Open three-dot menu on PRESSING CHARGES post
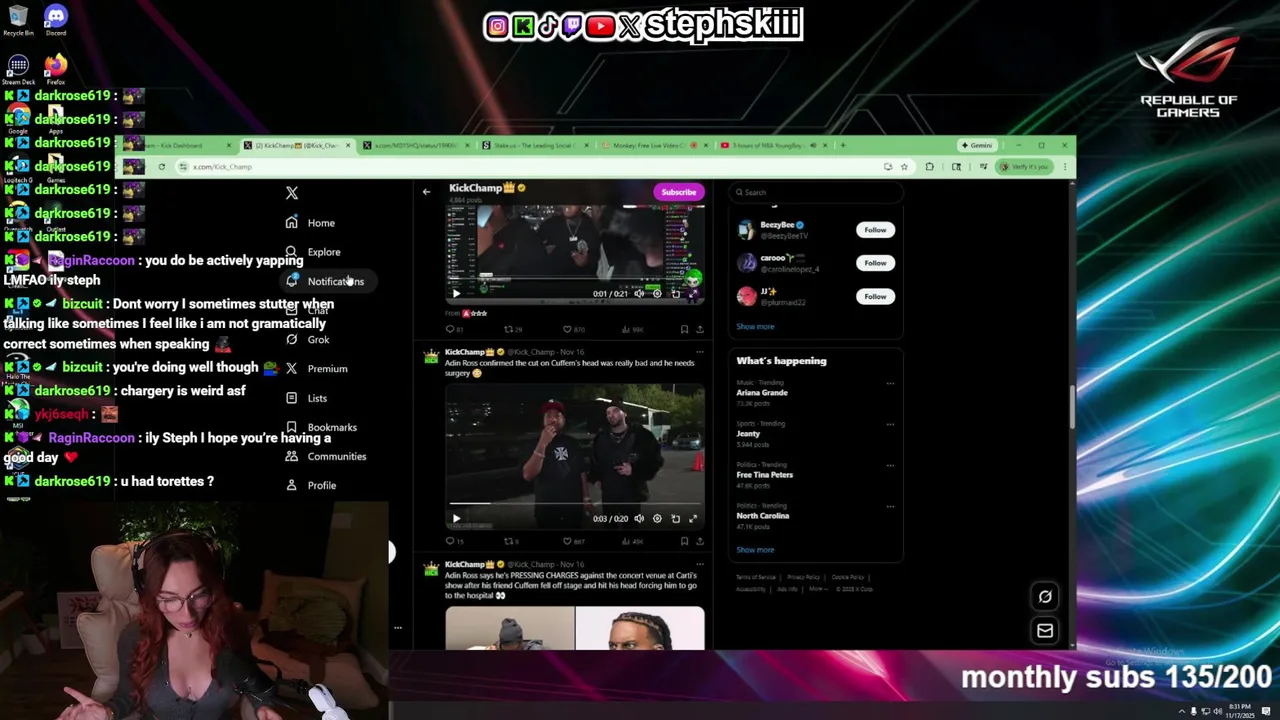Viewport: 1280px width, 720px height. tap(699, 564)
